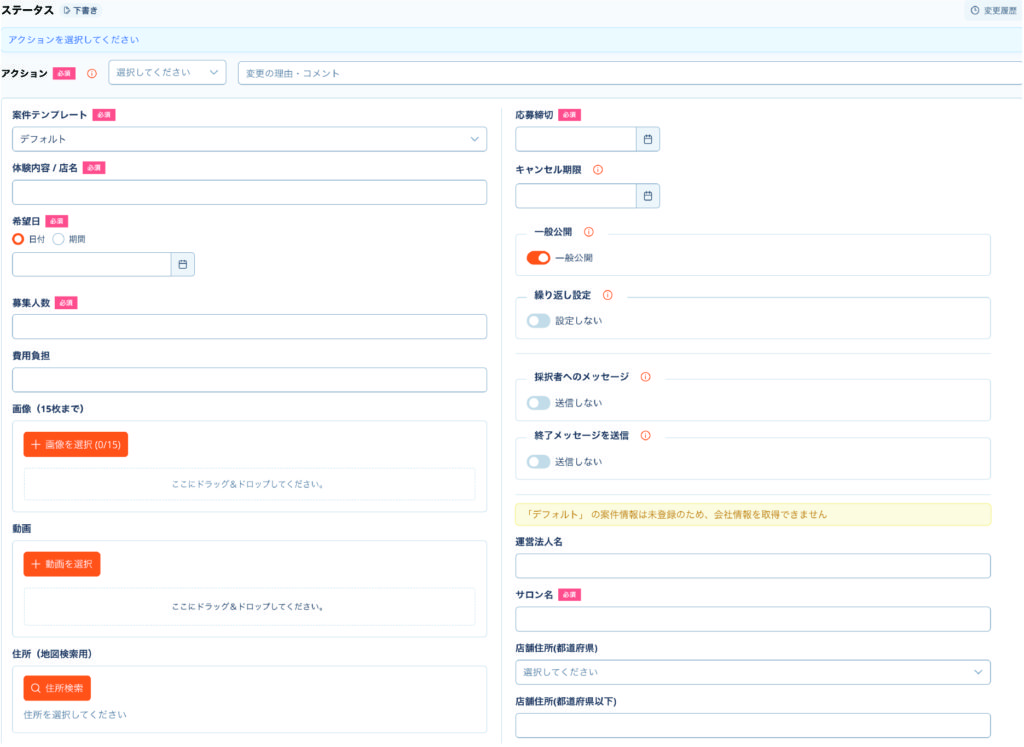1024x747 pixels.
Task: Click info icon next to キャンセル期限
Action: pos(598,170)
